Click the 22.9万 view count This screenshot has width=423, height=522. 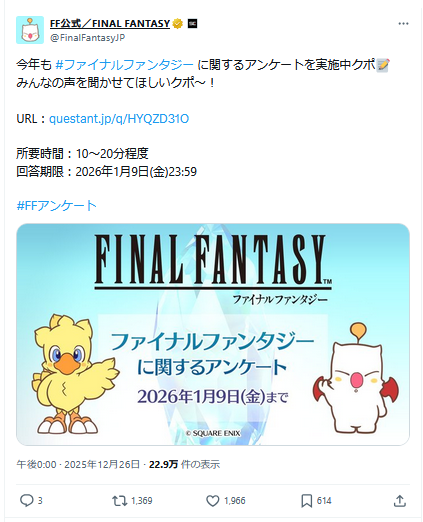[x=163, y=464]
